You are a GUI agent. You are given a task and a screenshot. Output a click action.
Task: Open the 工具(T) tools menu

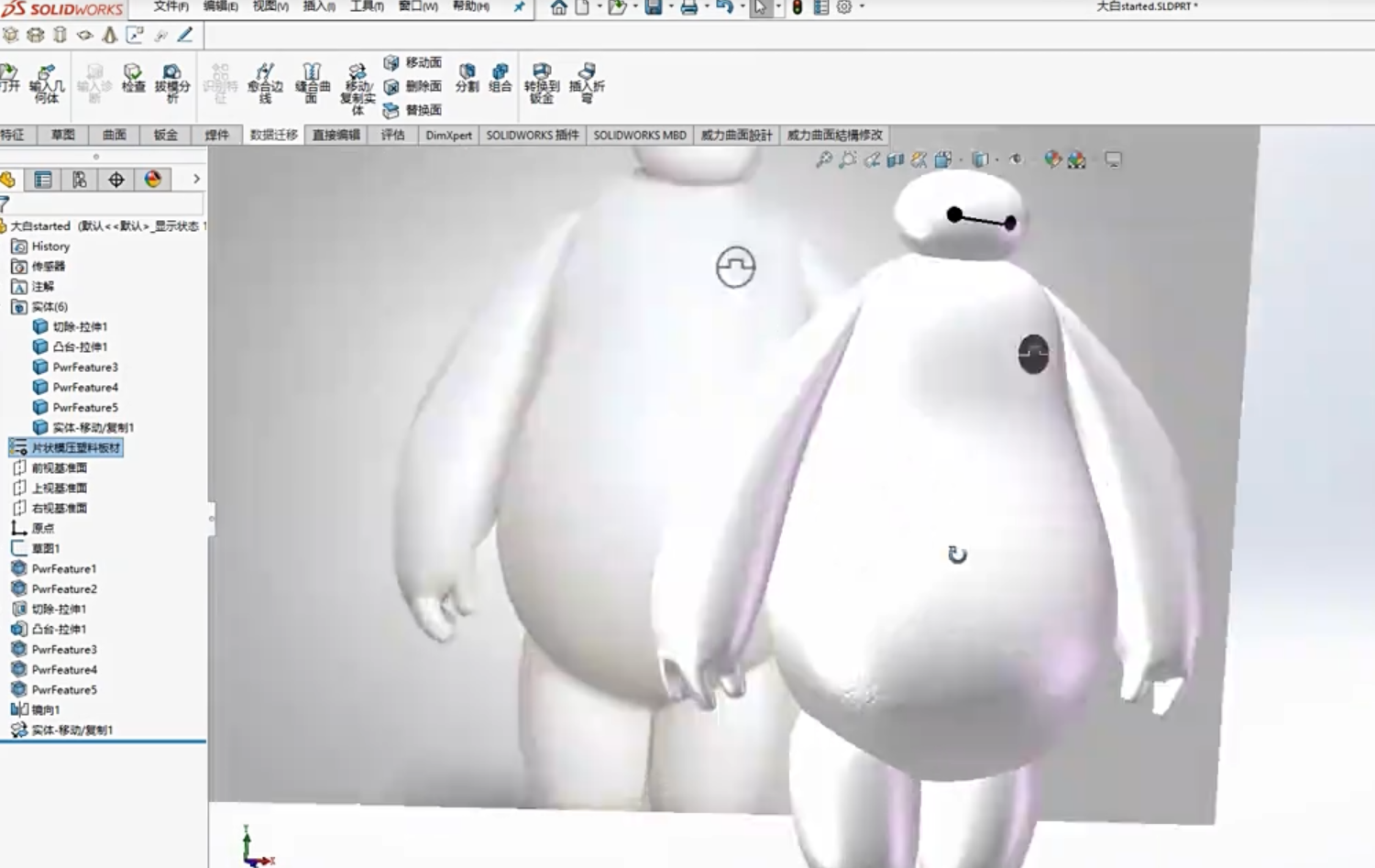coord(367,6)
